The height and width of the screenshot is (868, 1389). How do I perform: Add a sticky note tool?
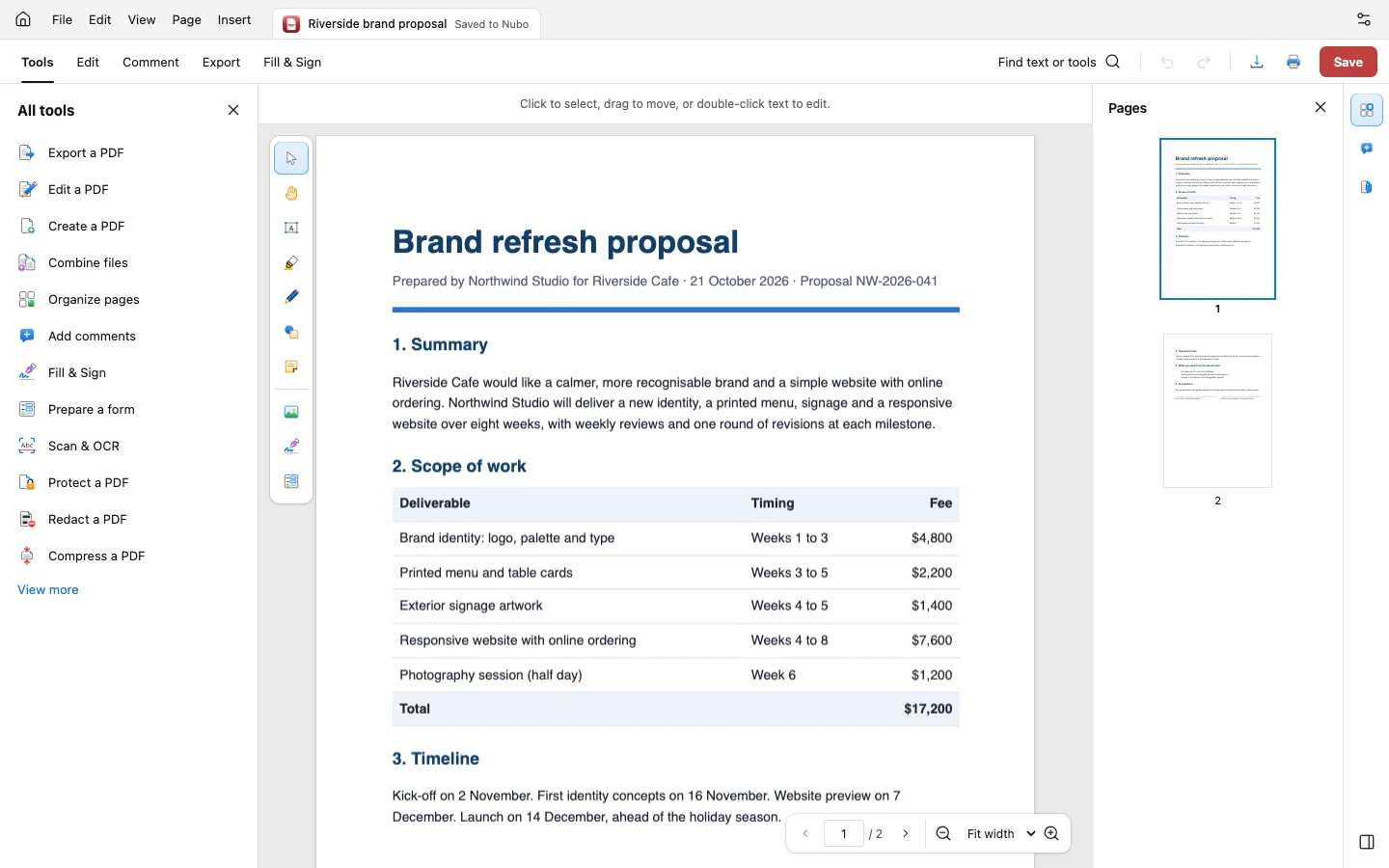[291, 367]
